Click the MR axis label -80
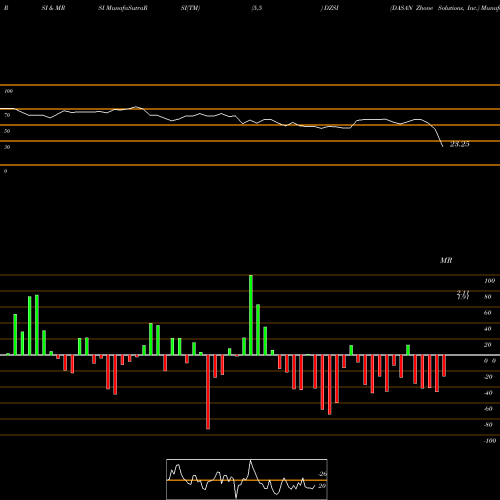Viewport: 500px width, 500px height. click(488, 425)
